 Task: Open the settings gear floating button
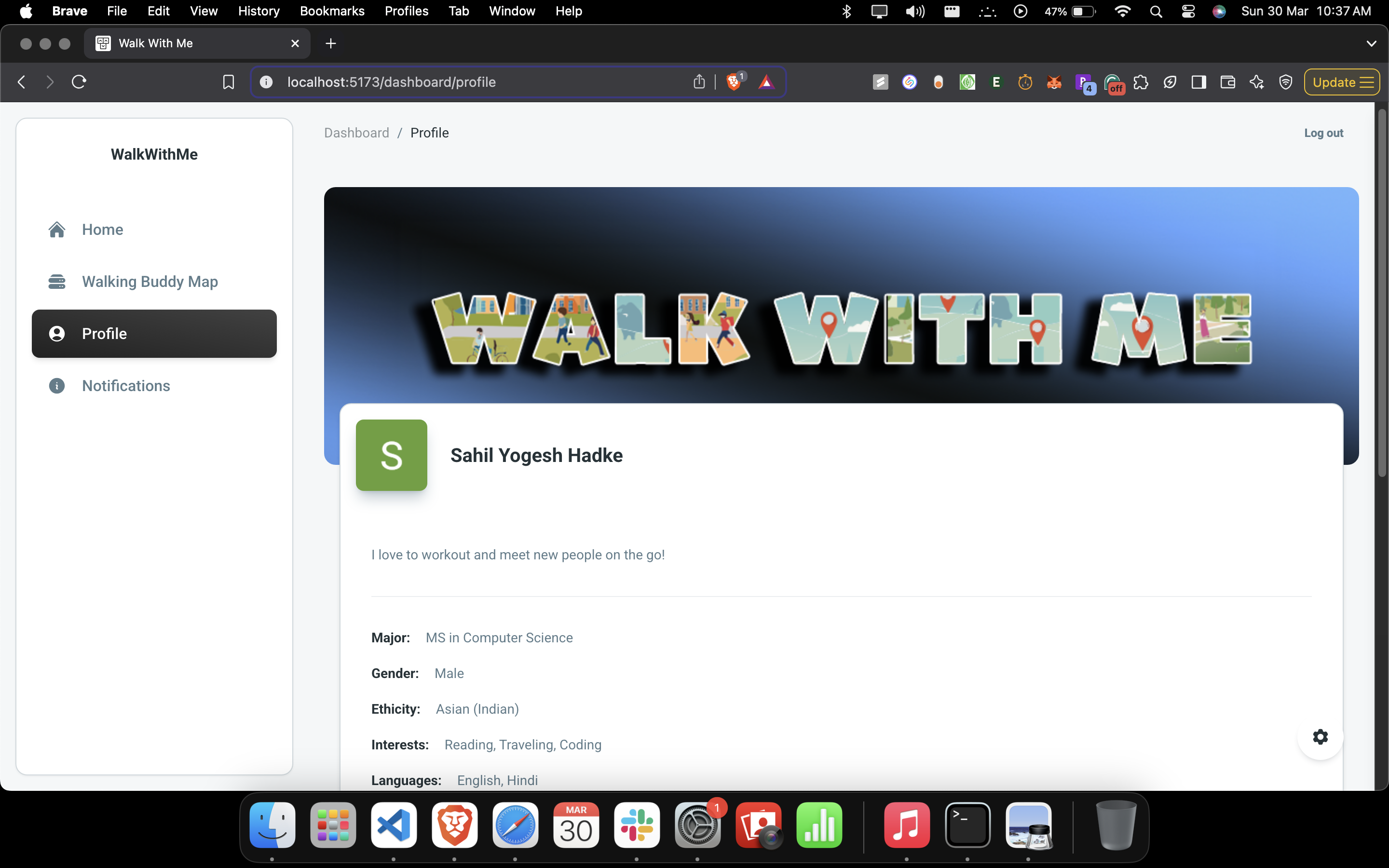(x=1320, y=736)
